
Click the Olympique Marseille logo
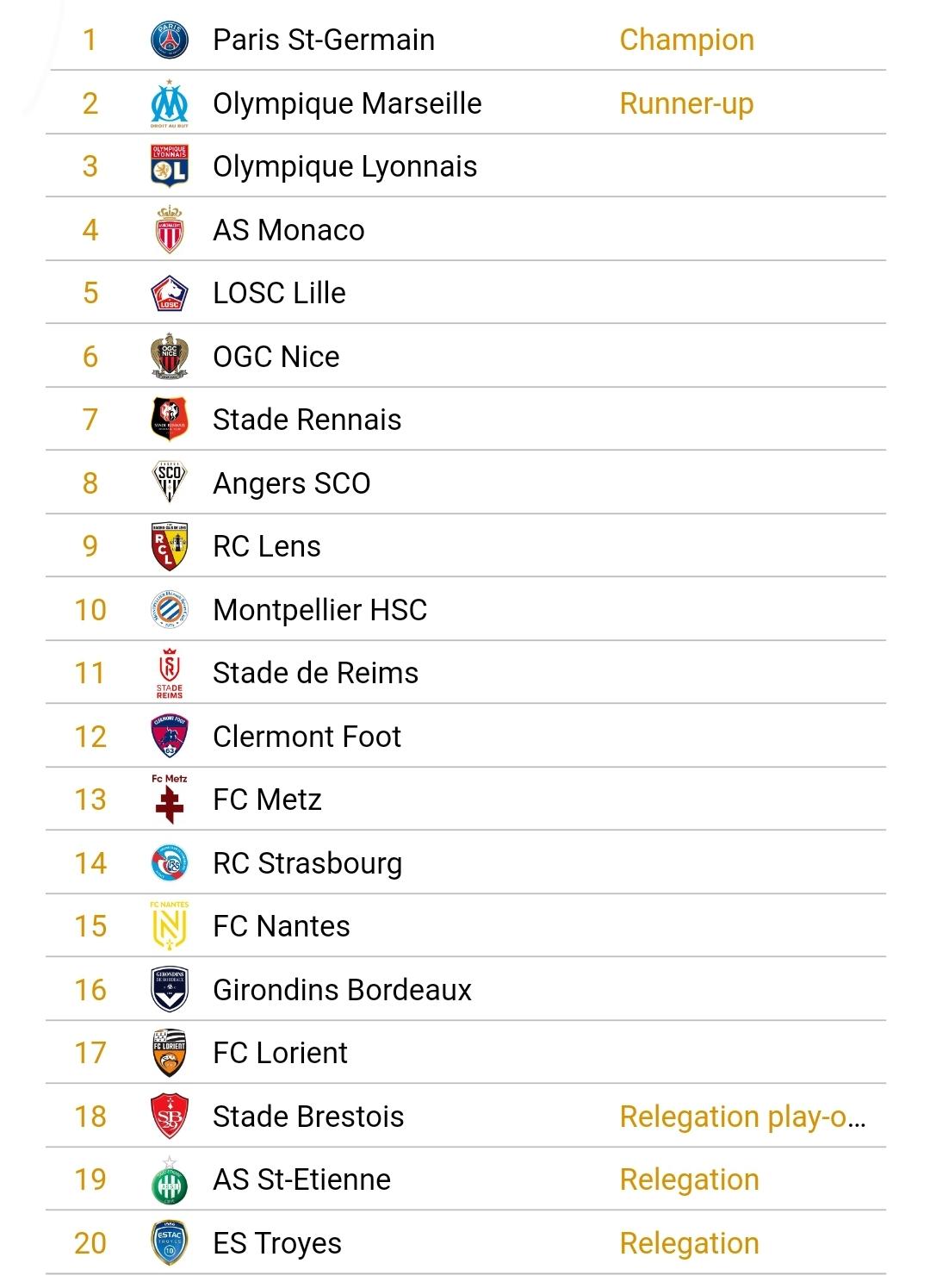pos(170,103)
